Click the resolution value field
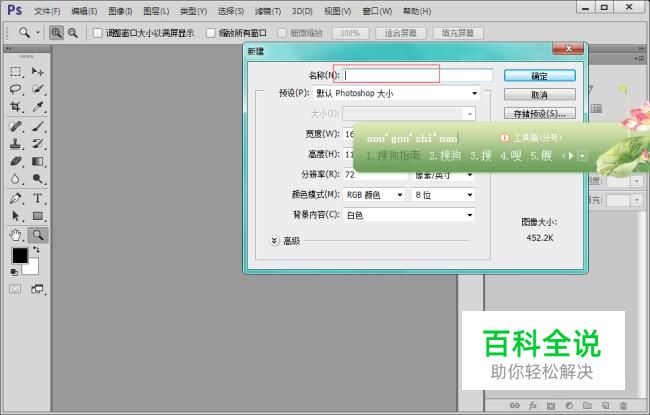 tap(375, 175)
